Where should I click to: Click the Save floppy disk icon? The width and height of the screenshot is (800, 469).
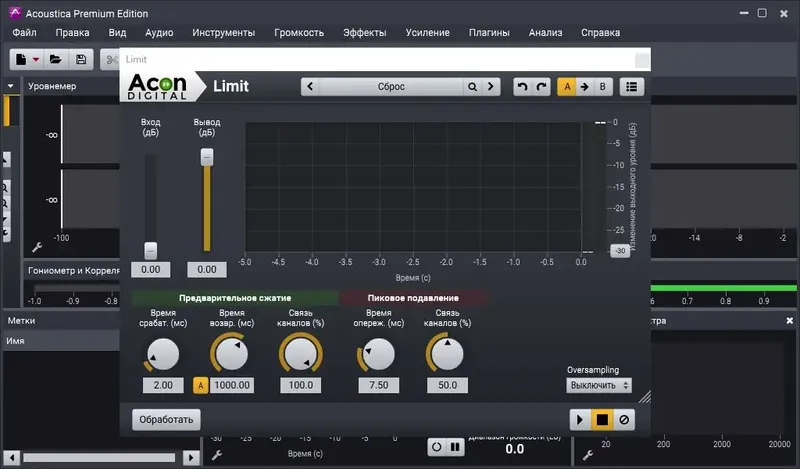pyautogui.click(x=81, y=60)
